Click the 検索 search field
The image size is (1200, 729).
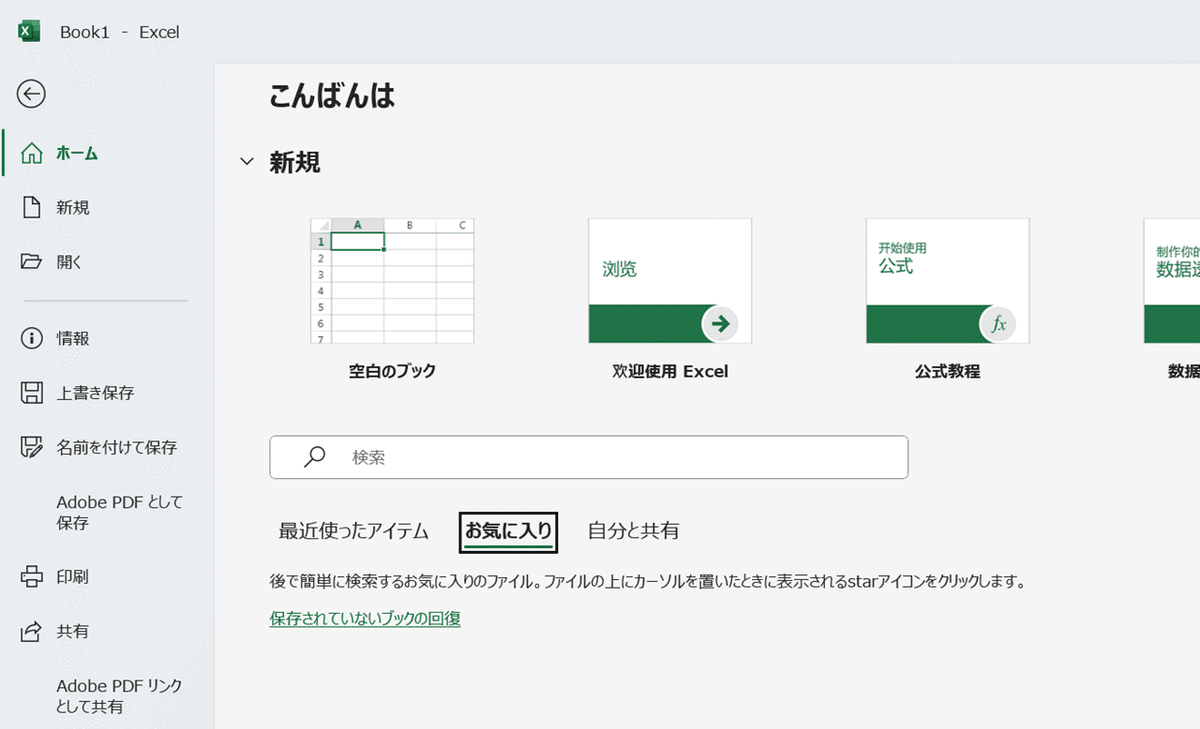589,457
